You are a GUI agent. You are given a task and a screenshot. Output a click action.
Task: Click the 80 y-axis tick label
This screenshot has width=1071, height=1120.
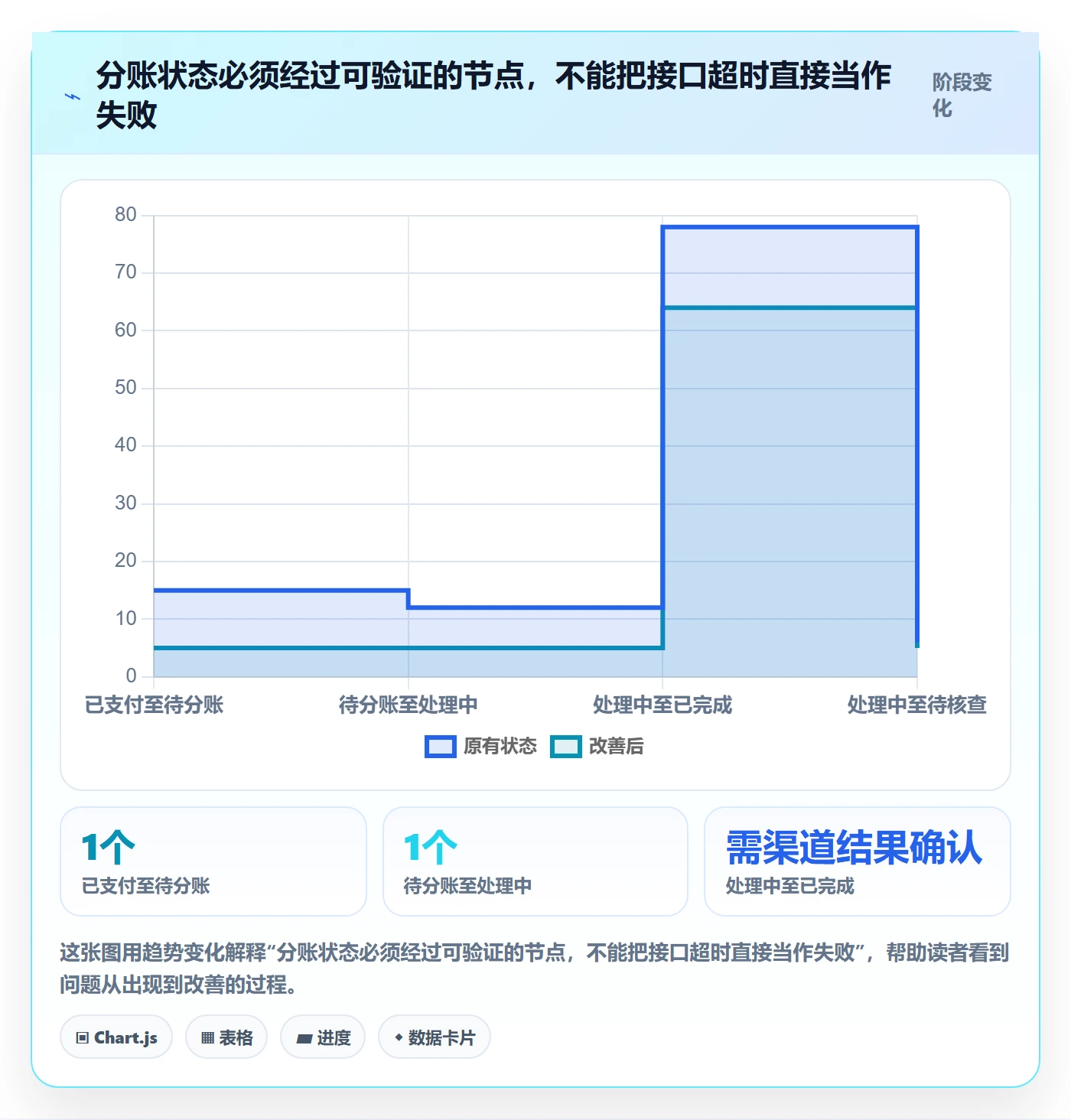tap(125, 215)
